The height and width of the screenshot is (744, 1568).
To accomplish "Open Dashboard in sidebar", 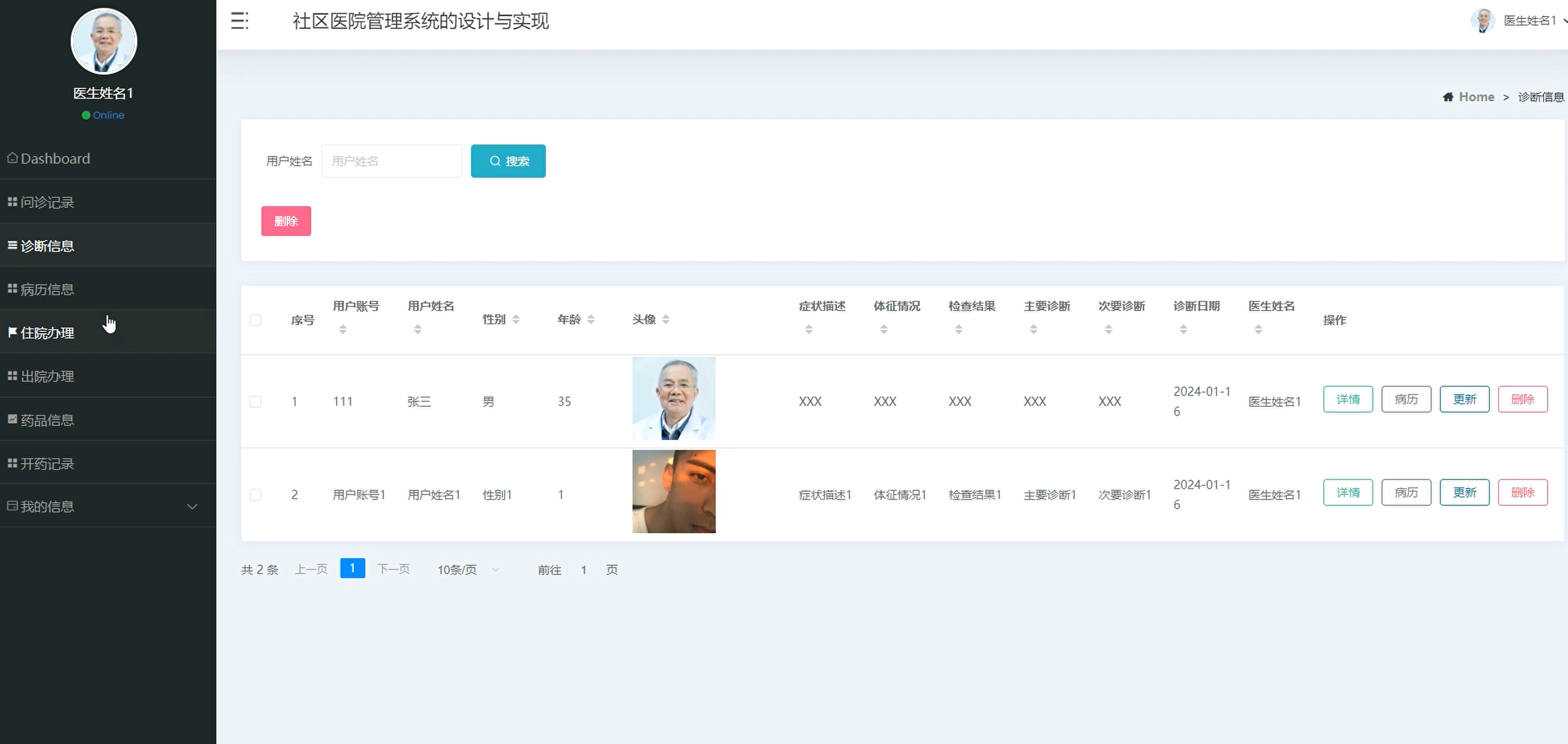I will (108, 158).
